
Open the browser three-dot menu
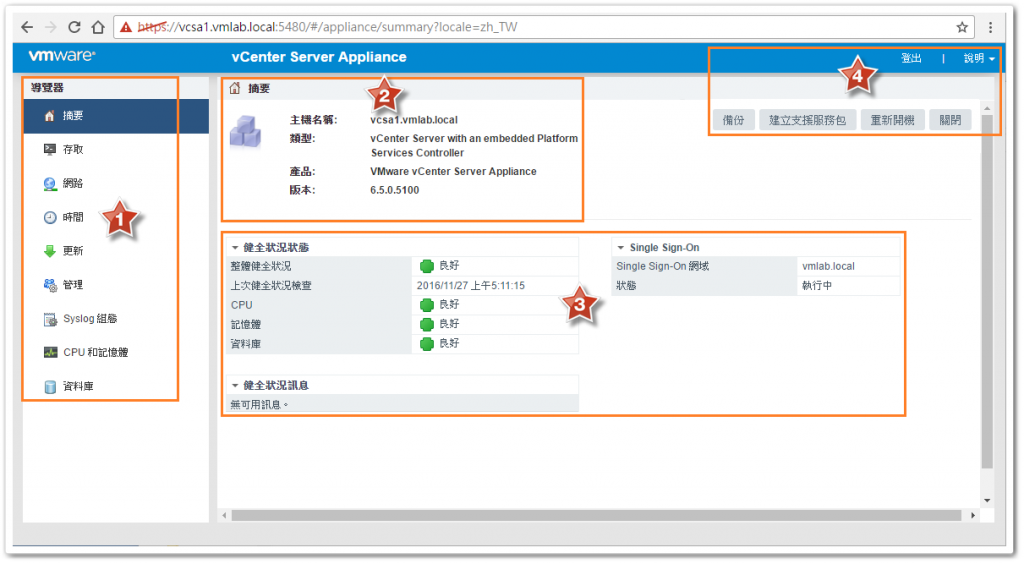pos(991,27)
